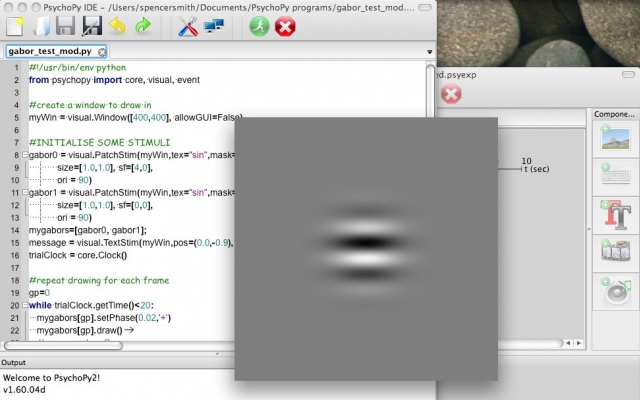This screenshot has width=640, height=400.
Task: Click the "gp=0" line
Action: pos(39,293)
